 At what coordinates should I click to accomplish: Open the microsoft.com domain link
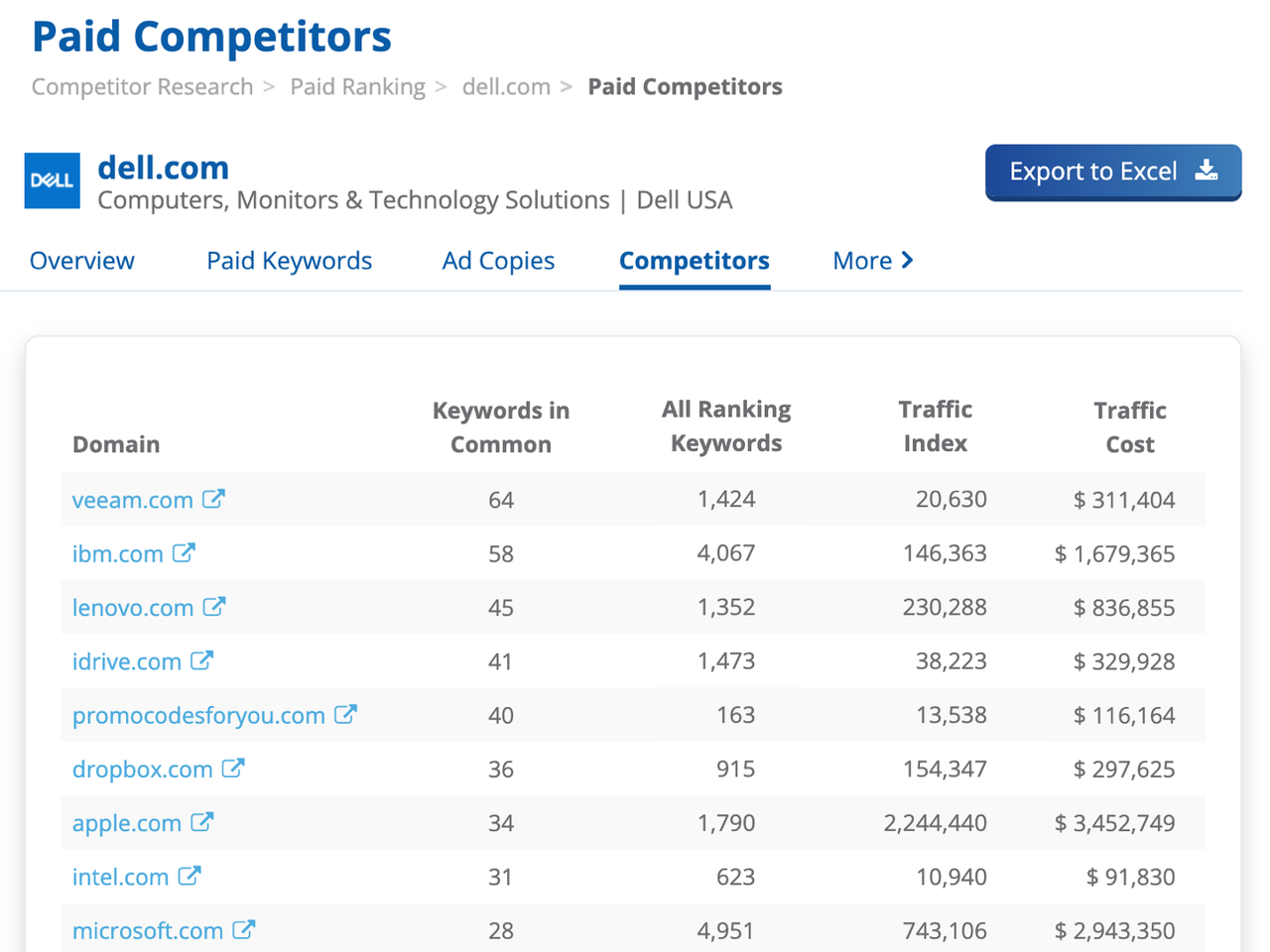[148, 930]
